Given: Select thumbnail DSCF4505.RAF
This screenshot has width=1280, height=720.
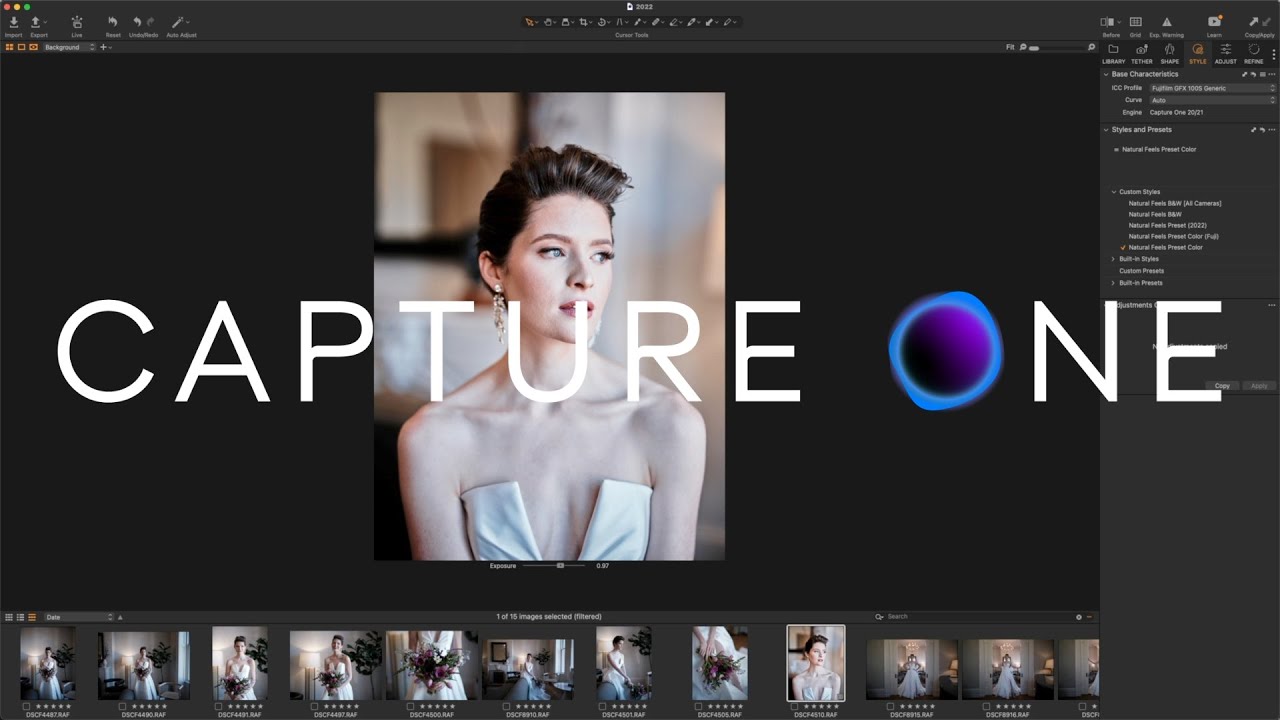Looking at the screenshot, I should [x=720, y=663].
